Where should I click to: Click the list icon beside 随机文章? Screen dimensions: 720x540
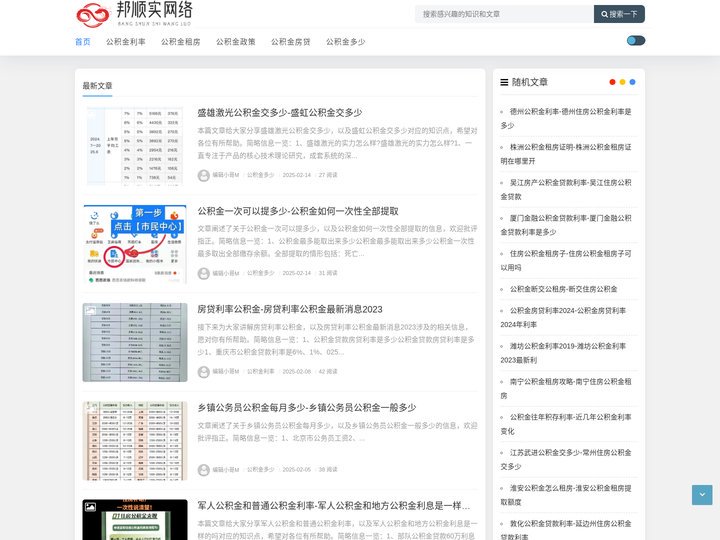[x=504, y=82]
